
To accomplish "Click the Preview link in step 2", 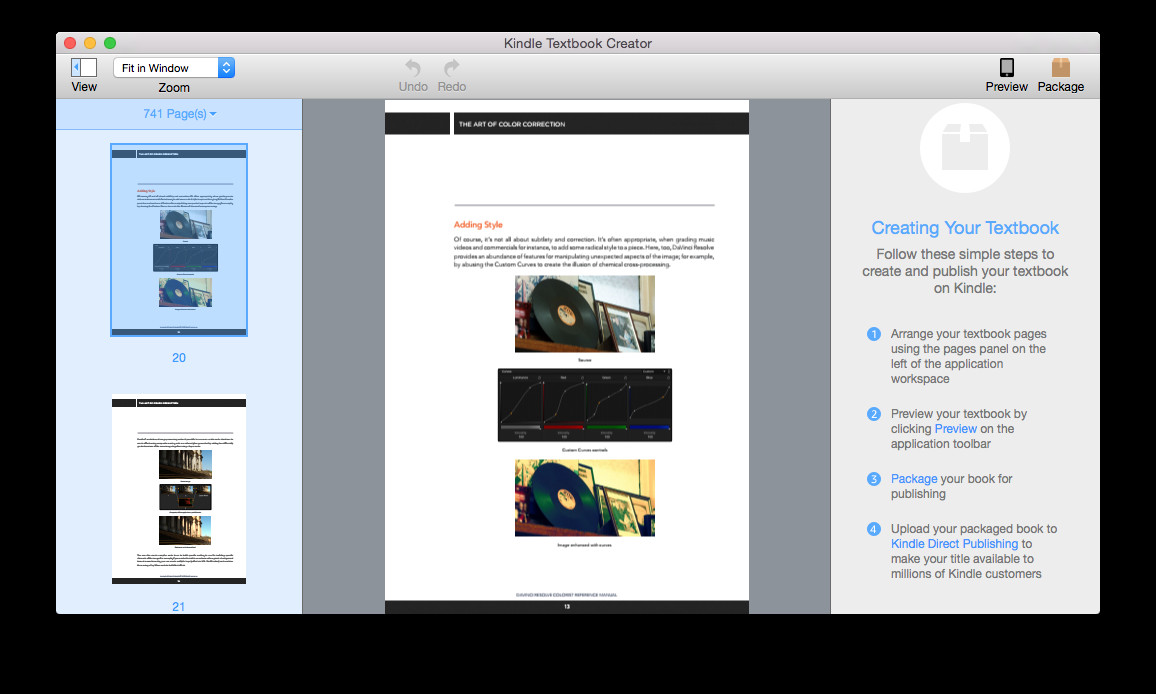I will (x=955, y=428).
